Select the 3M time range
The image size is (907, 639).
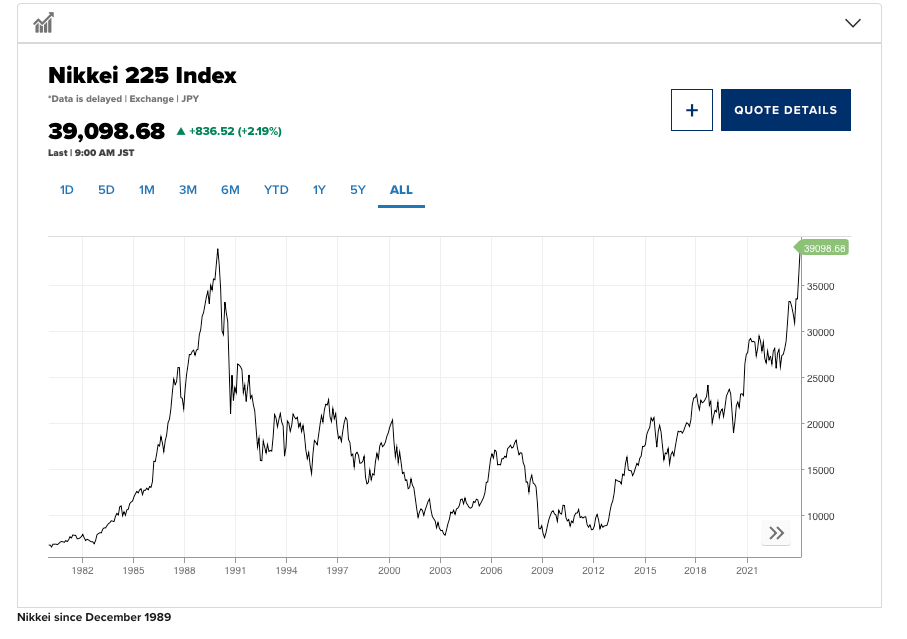188,190
